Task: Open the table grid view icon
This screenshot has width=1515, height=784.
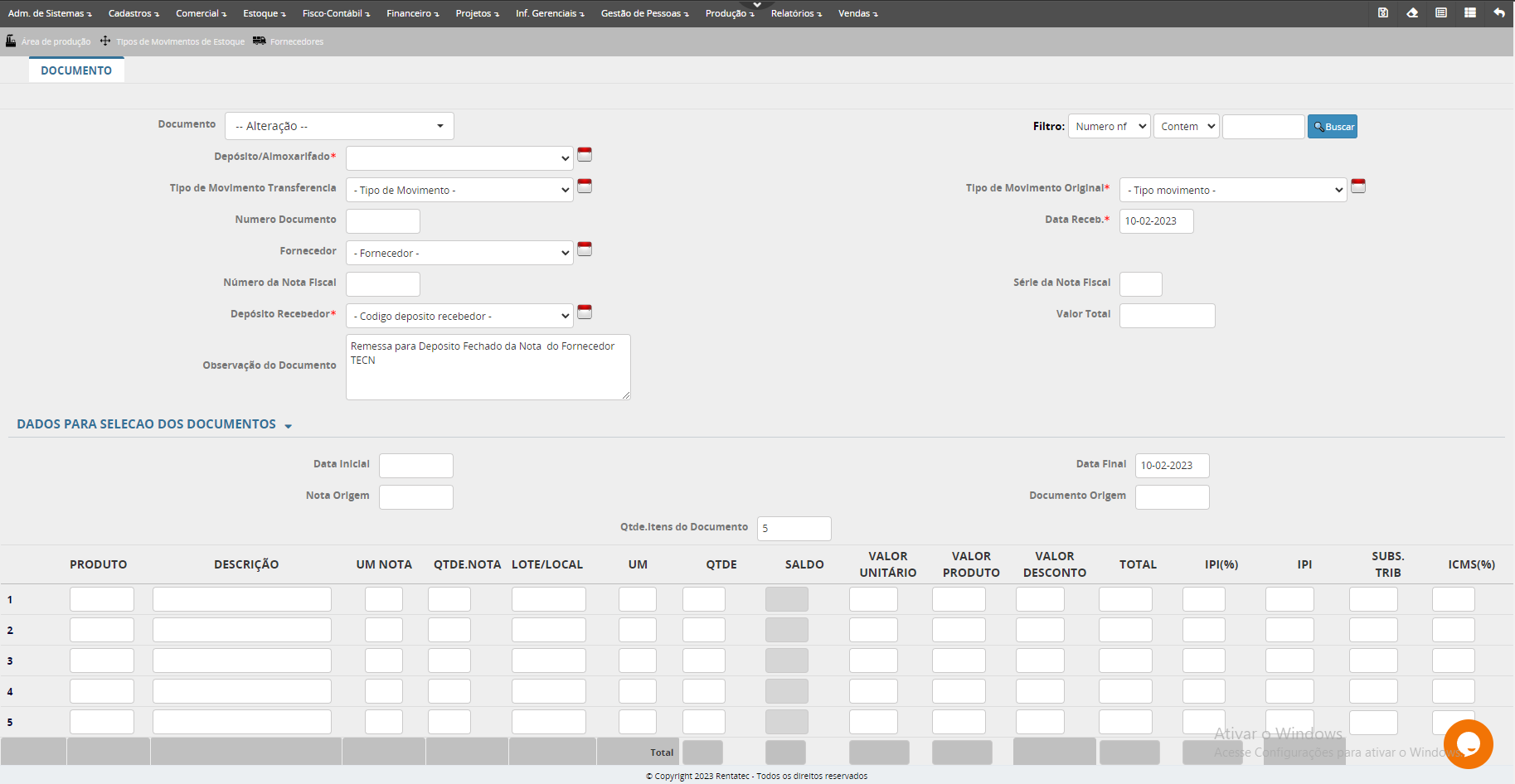Action: [x=1470, y=12]
